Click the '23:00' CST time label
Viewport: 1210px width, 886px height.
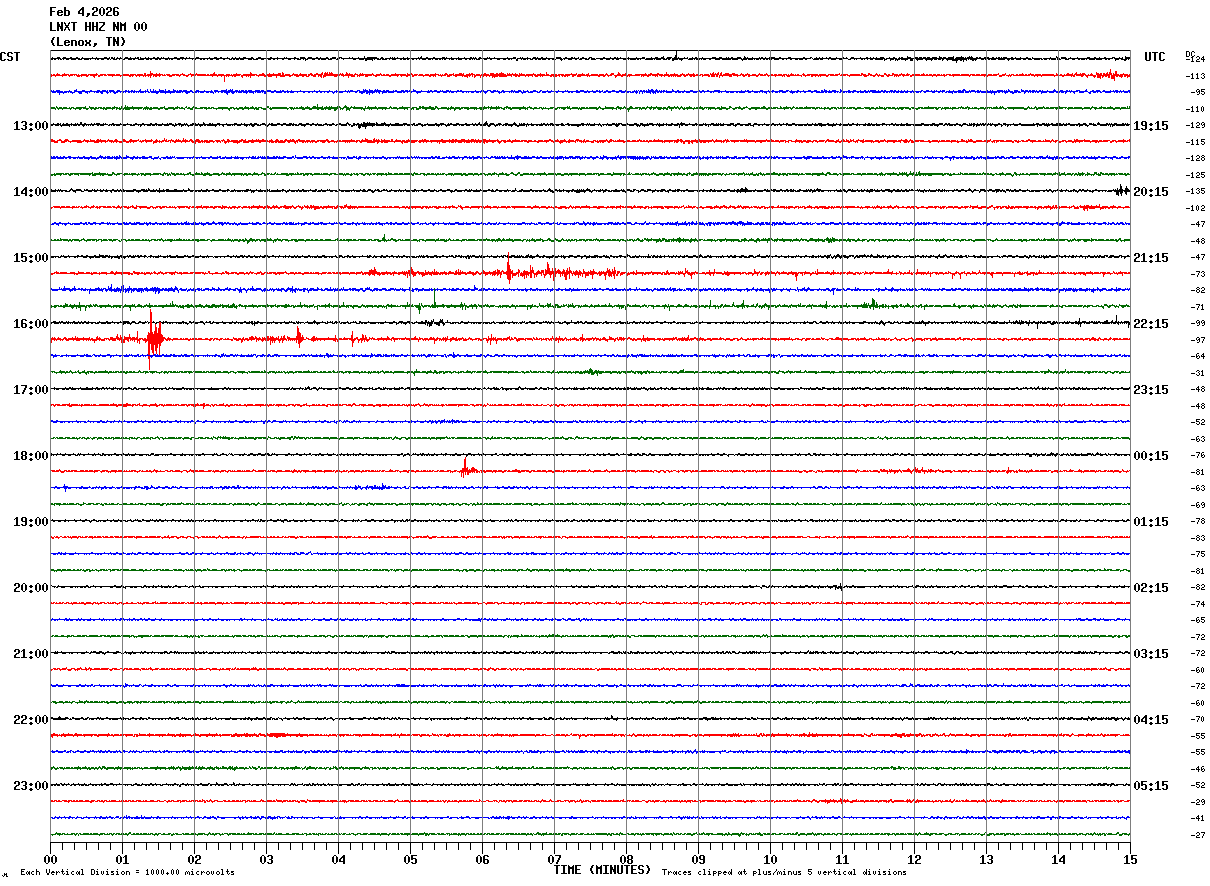click(30, 786)
